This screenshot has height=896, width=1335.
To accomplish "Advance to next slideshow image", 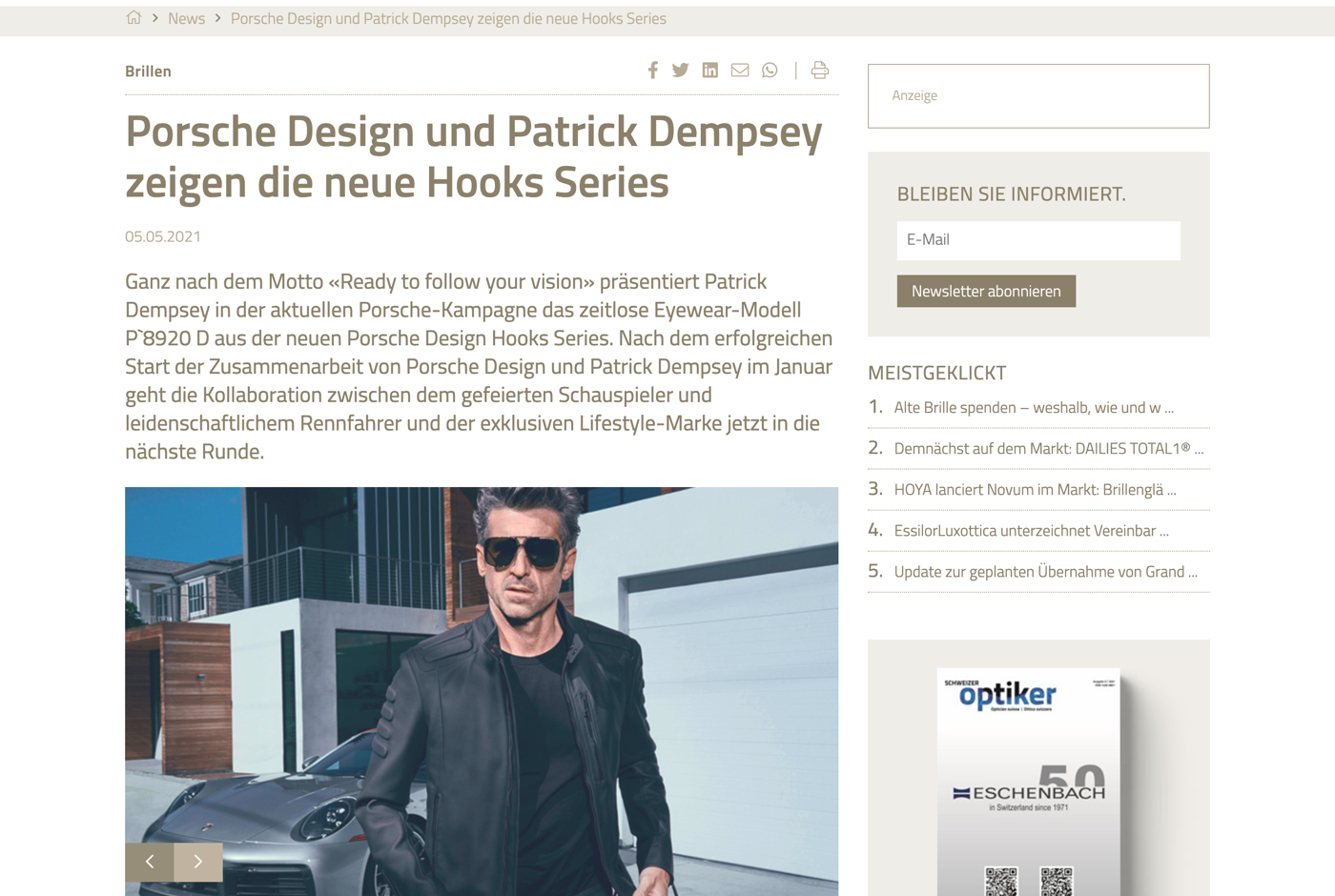I will (198, 862).
